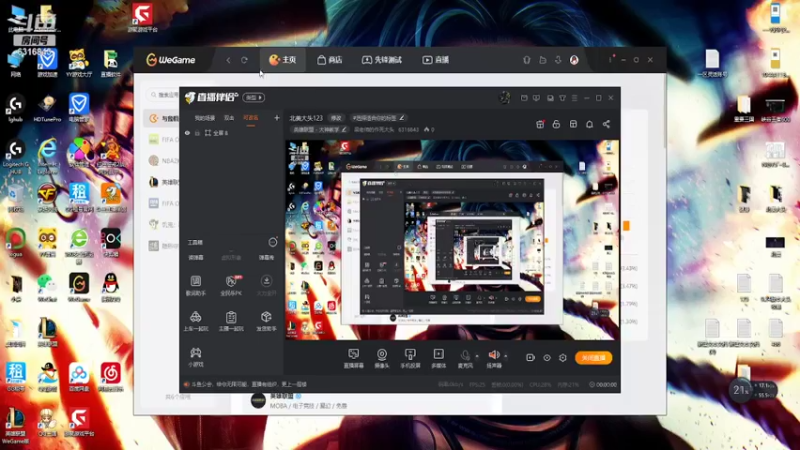Click the notification bell icon
Image resolution: width=800 pixels, height=450 pixels.
[589, 124]
